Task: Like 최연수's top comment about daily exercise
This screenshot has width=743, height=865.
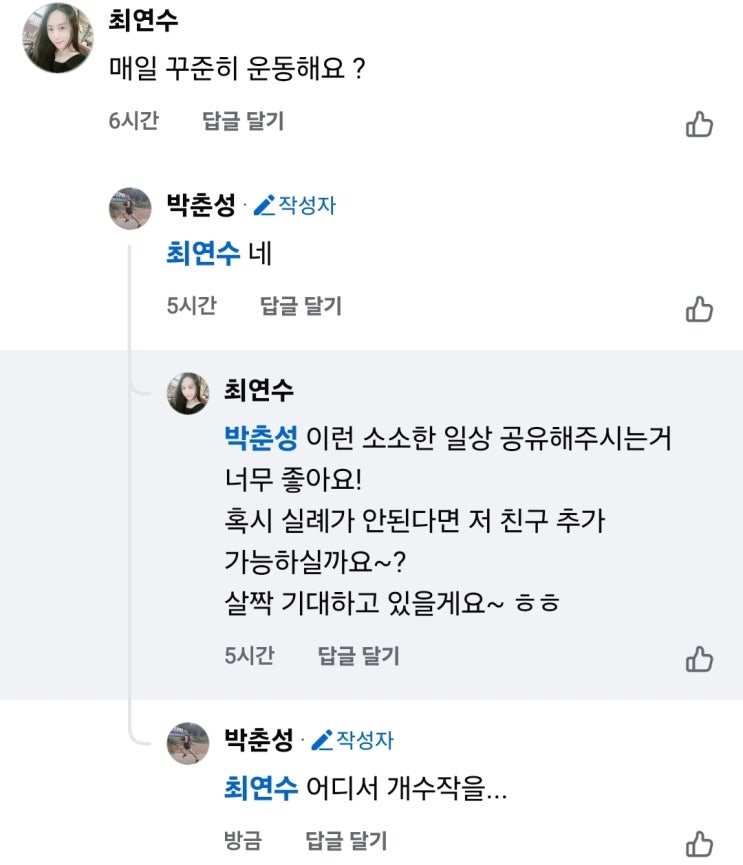Action: click(x=699, y=124)
